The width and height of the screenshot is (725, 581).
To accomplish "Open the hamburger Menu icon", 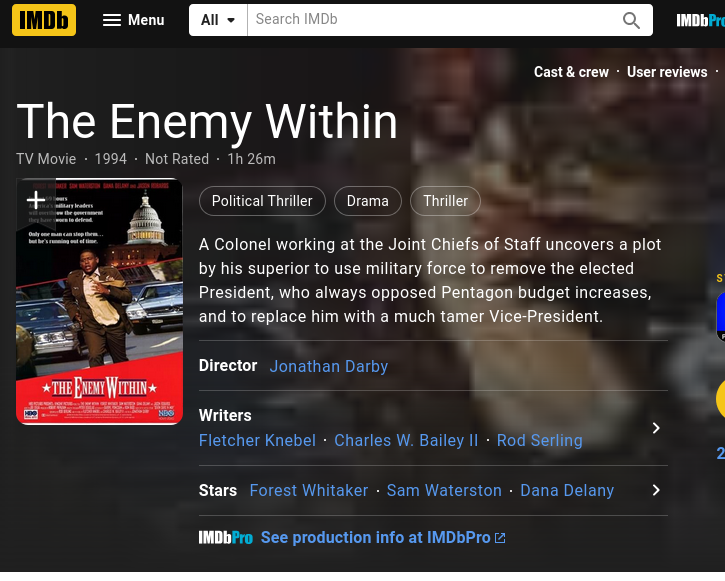I will (x=112, y=20).
